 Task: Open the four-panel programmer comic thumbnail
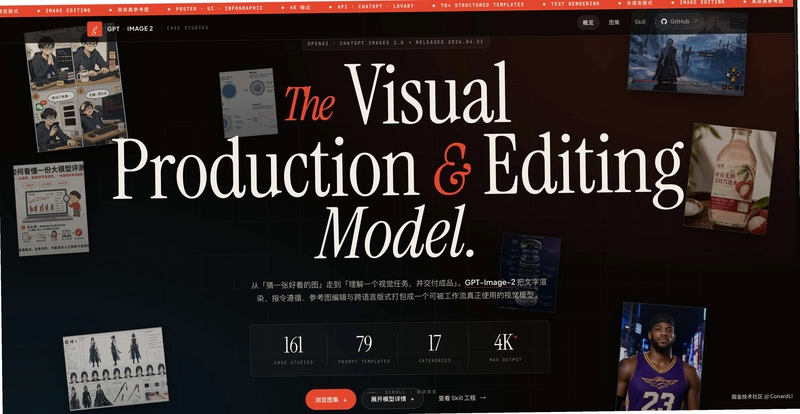coord(76,89)
